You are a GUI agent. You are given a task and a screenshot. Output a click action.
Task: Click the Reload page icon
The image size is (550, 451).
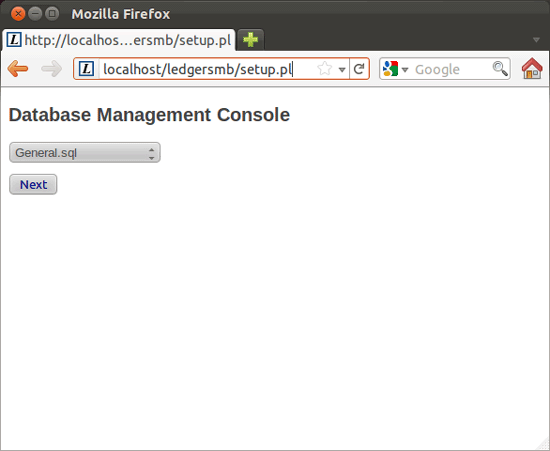pyautogui.click(x=359, y=69)
